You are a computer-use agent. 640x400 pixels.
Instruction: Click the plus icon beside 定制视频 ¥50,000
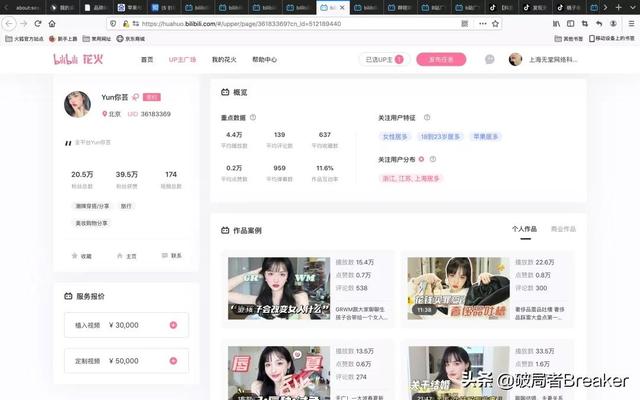coord(173,360)
